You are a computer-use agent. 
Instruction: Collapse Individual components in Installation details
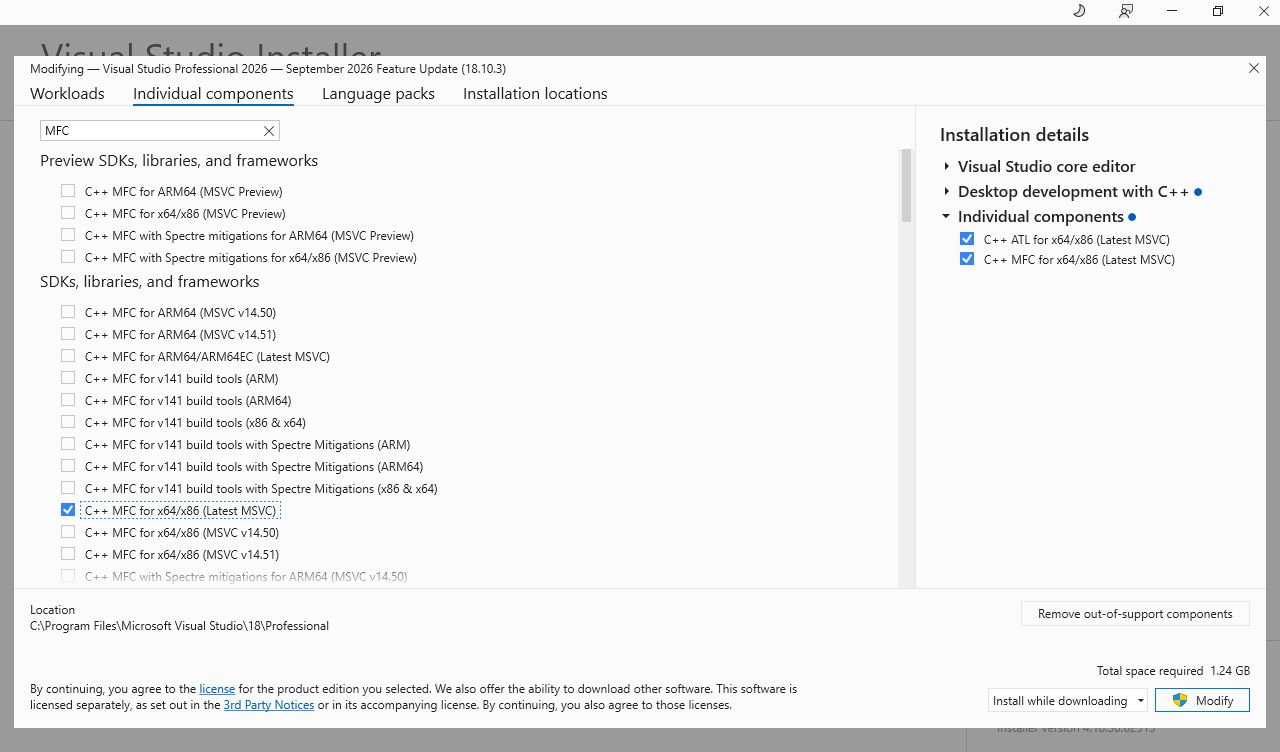click(x=947, y=217)
